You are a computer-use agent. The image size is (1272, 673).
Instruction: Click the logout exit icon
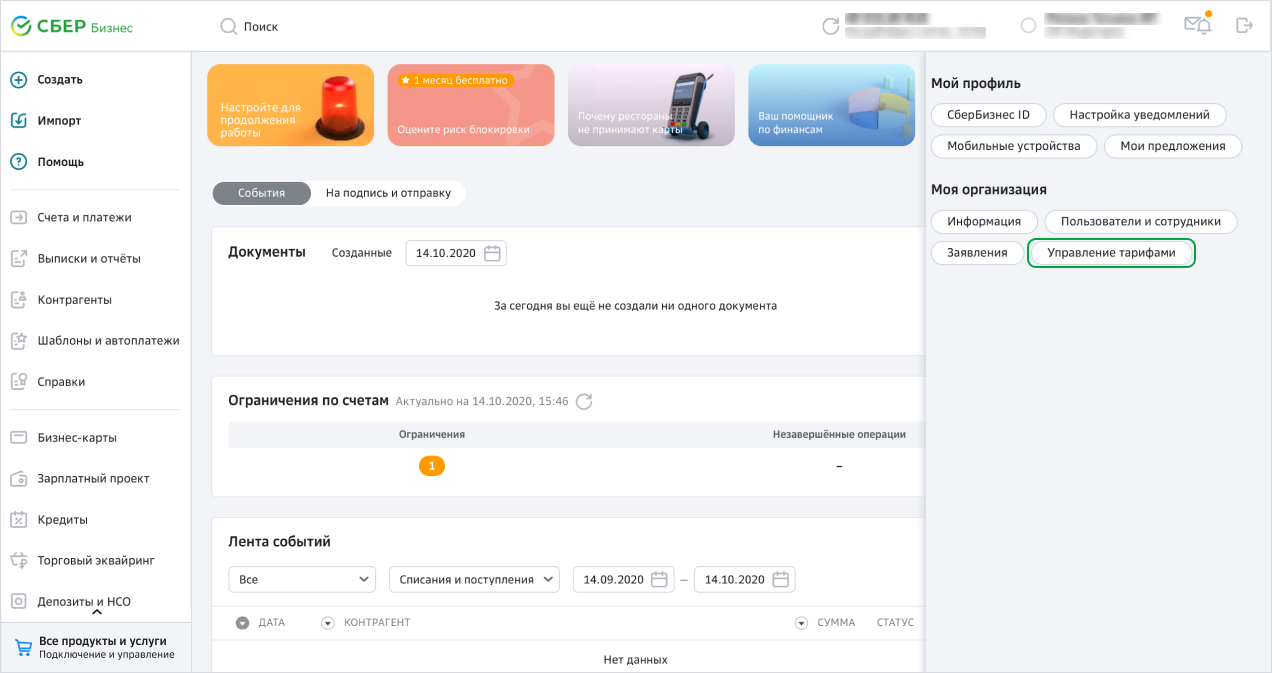coord(1244,26)
